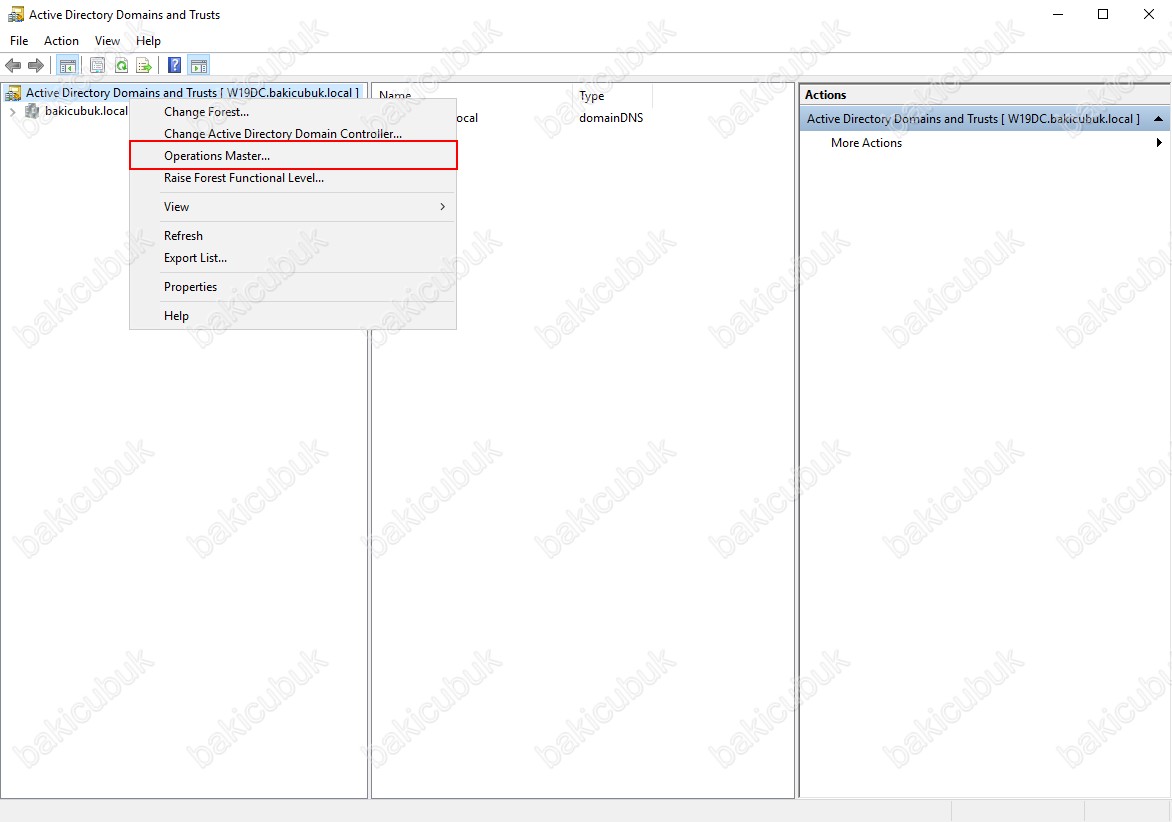Click Help in the context menu
The width and height of the screenshot is (1172, 822).
coord(293,316)
